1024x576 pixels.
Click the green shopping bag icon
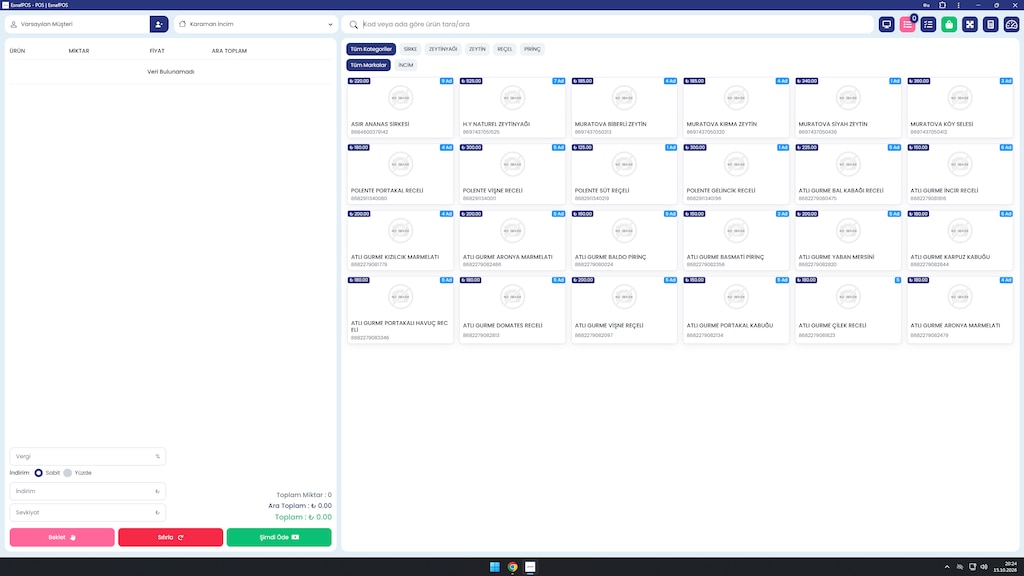point(949,24)
